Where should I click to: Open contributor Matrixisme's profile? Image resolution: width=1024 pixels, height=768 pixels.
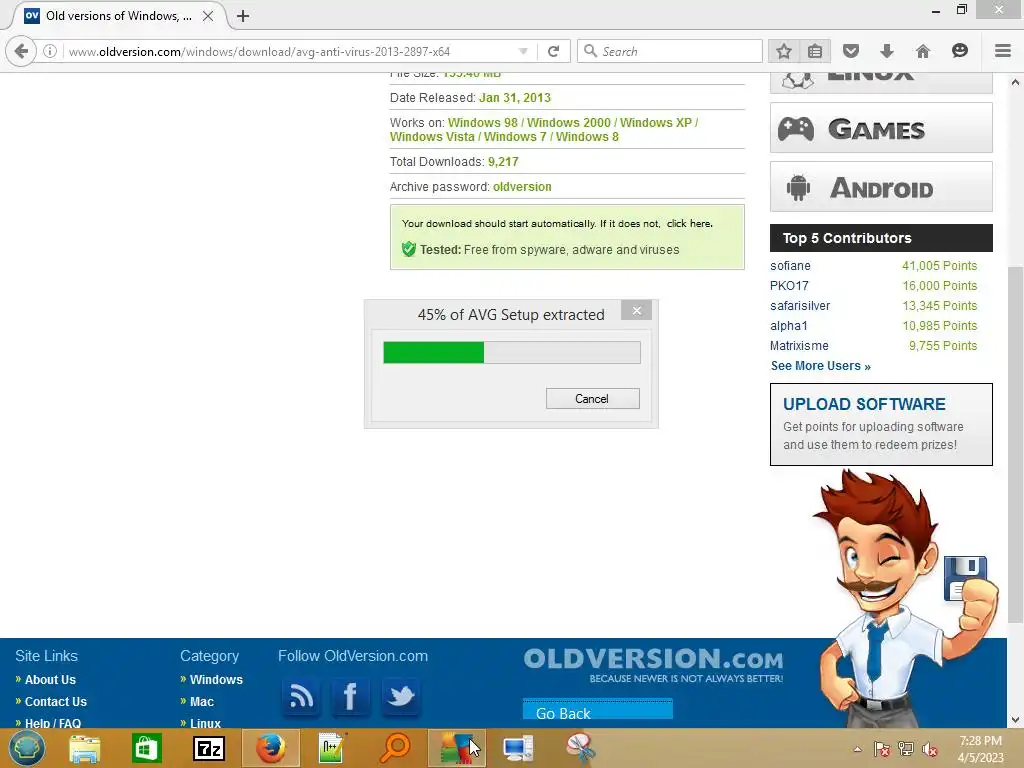pyautogui.click(x=799, y=345)
